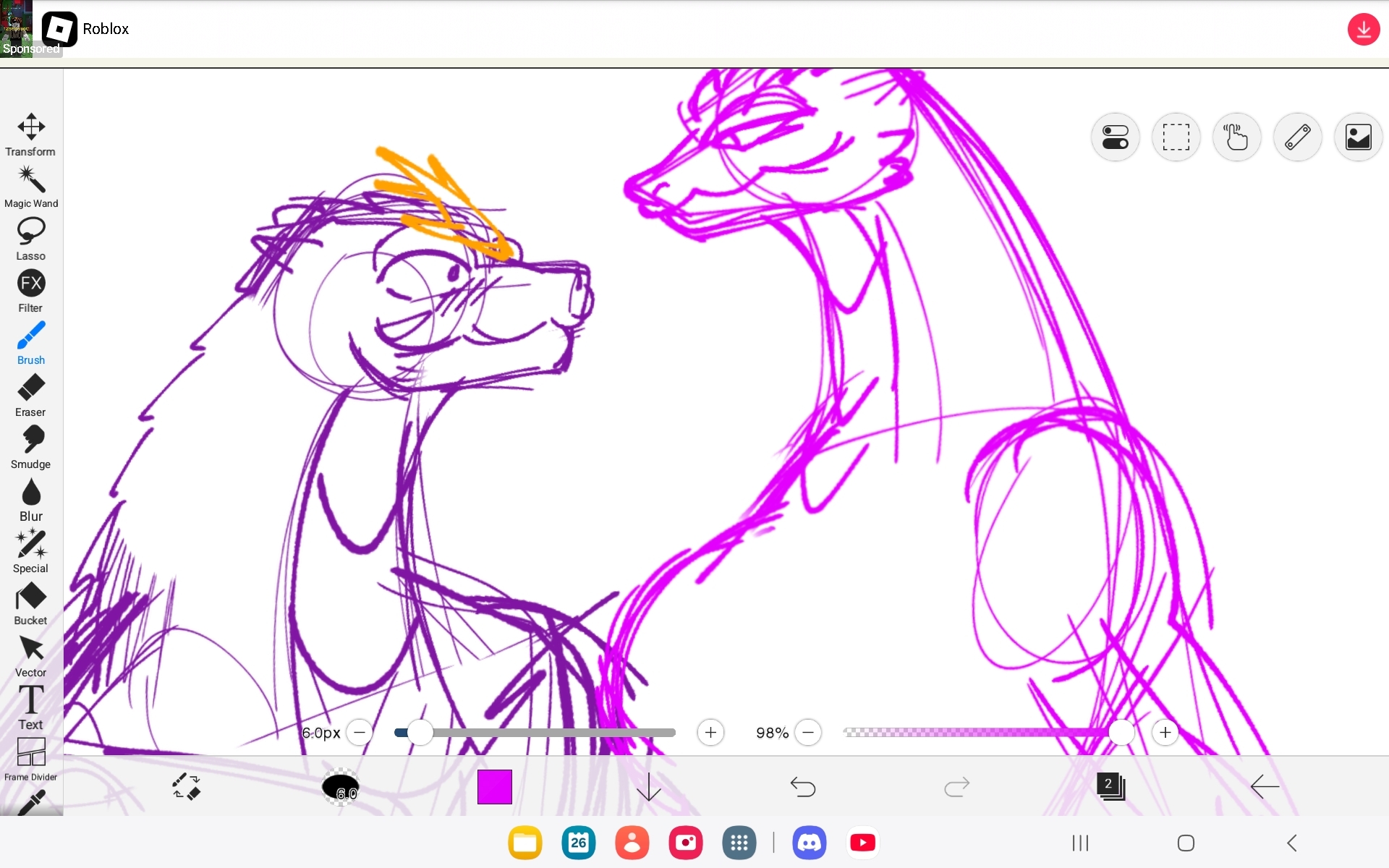The image size is (1389, 868).
Task: Open the Frame Divider tool
Action: [31, 752]
